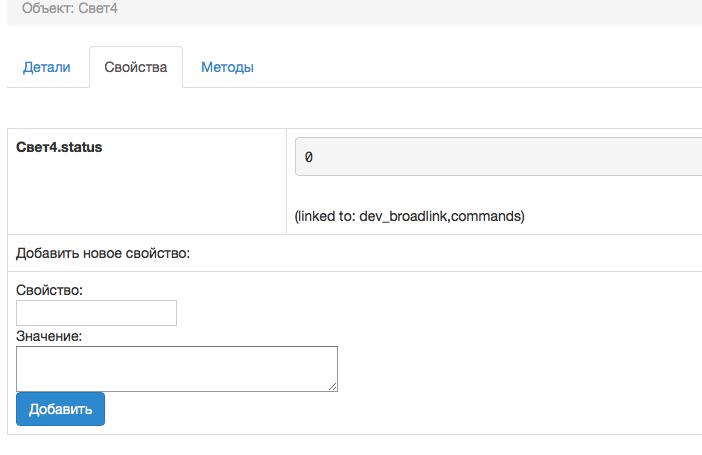Click the 0 value in status field
702x455 pixels.
point(309,158)
